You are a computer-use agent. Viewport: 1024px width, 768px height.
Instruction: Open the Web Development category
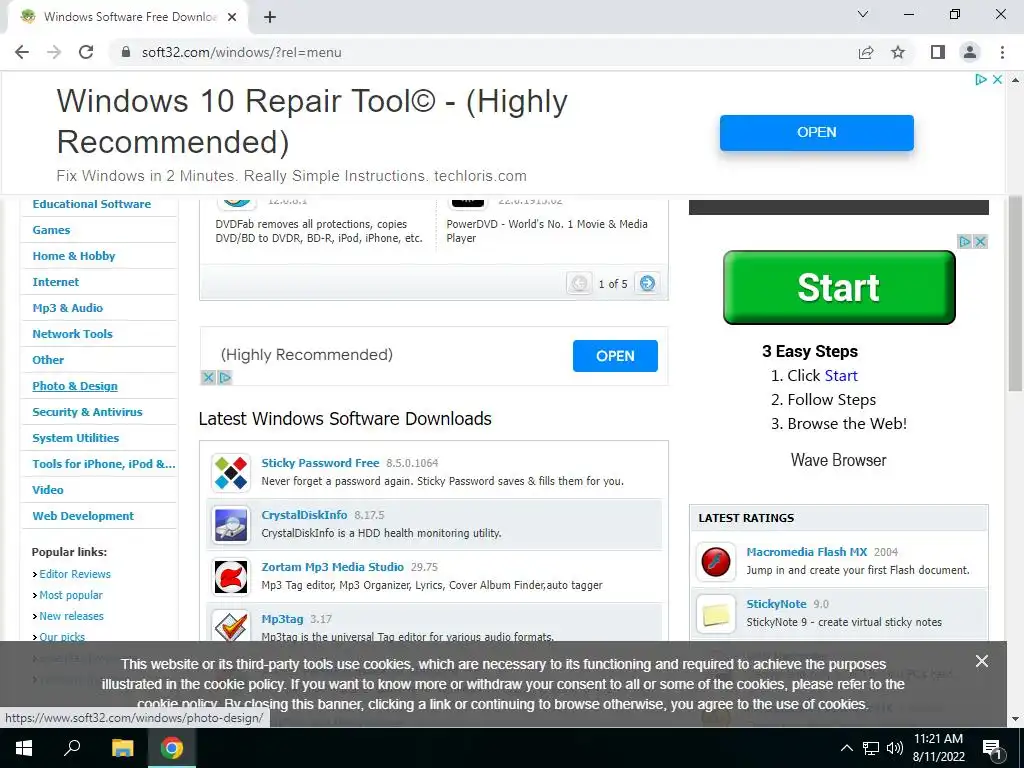[x=83, y=516]
